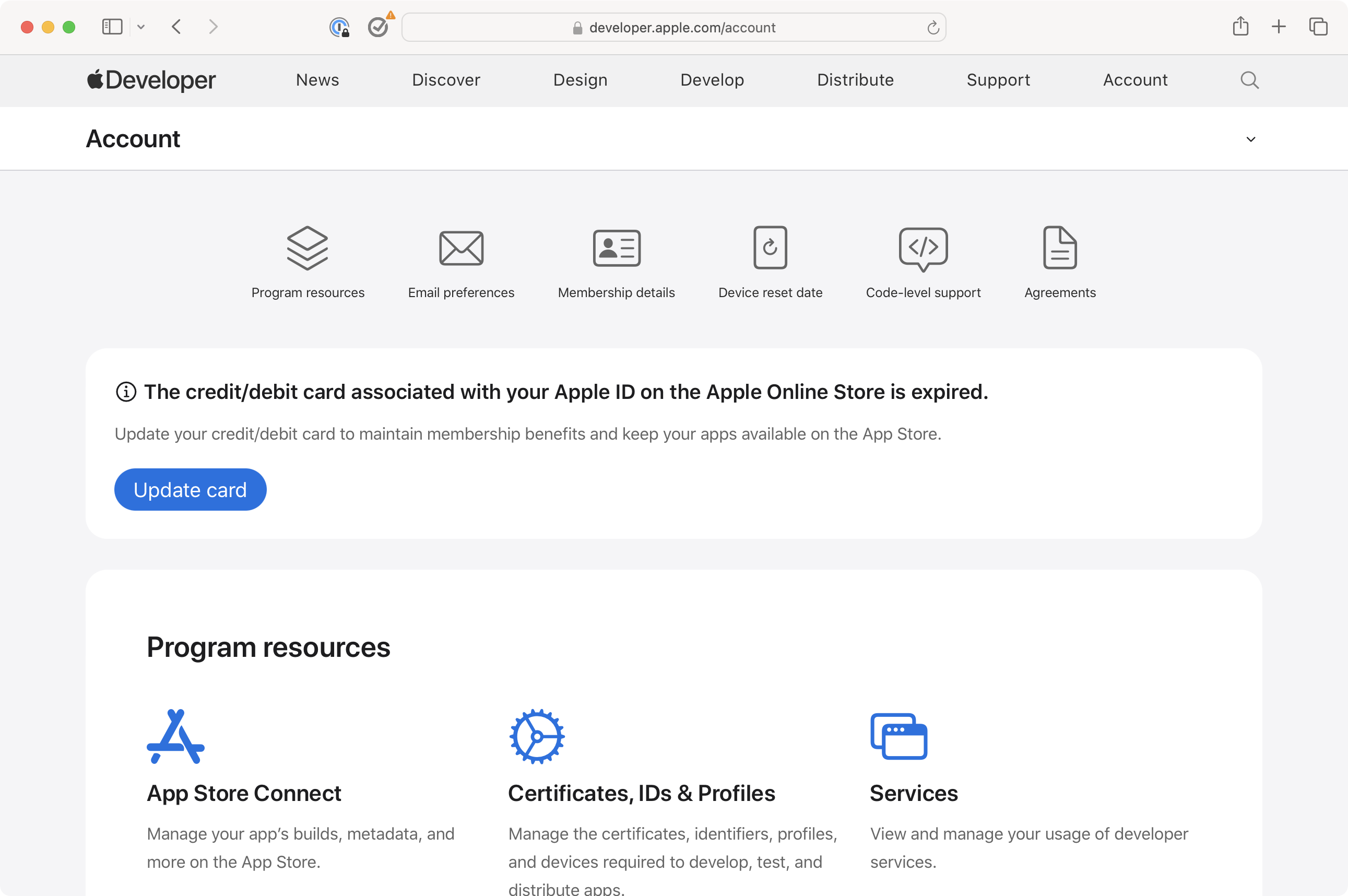The height and width of the screenshot is (896, 1348).
Task: Go to the Distribute navigation item
Action: pos(855,80)
